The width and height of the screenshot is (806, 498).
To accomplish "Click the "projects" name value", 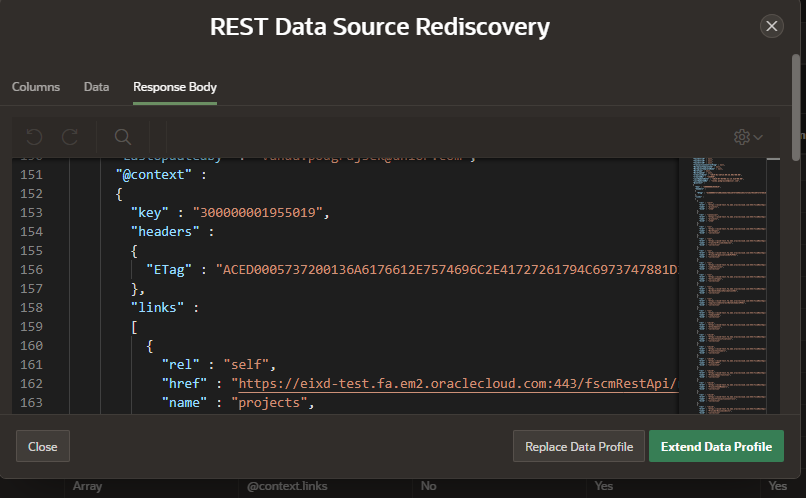I will pyautogui.click(x=271, y=403).
